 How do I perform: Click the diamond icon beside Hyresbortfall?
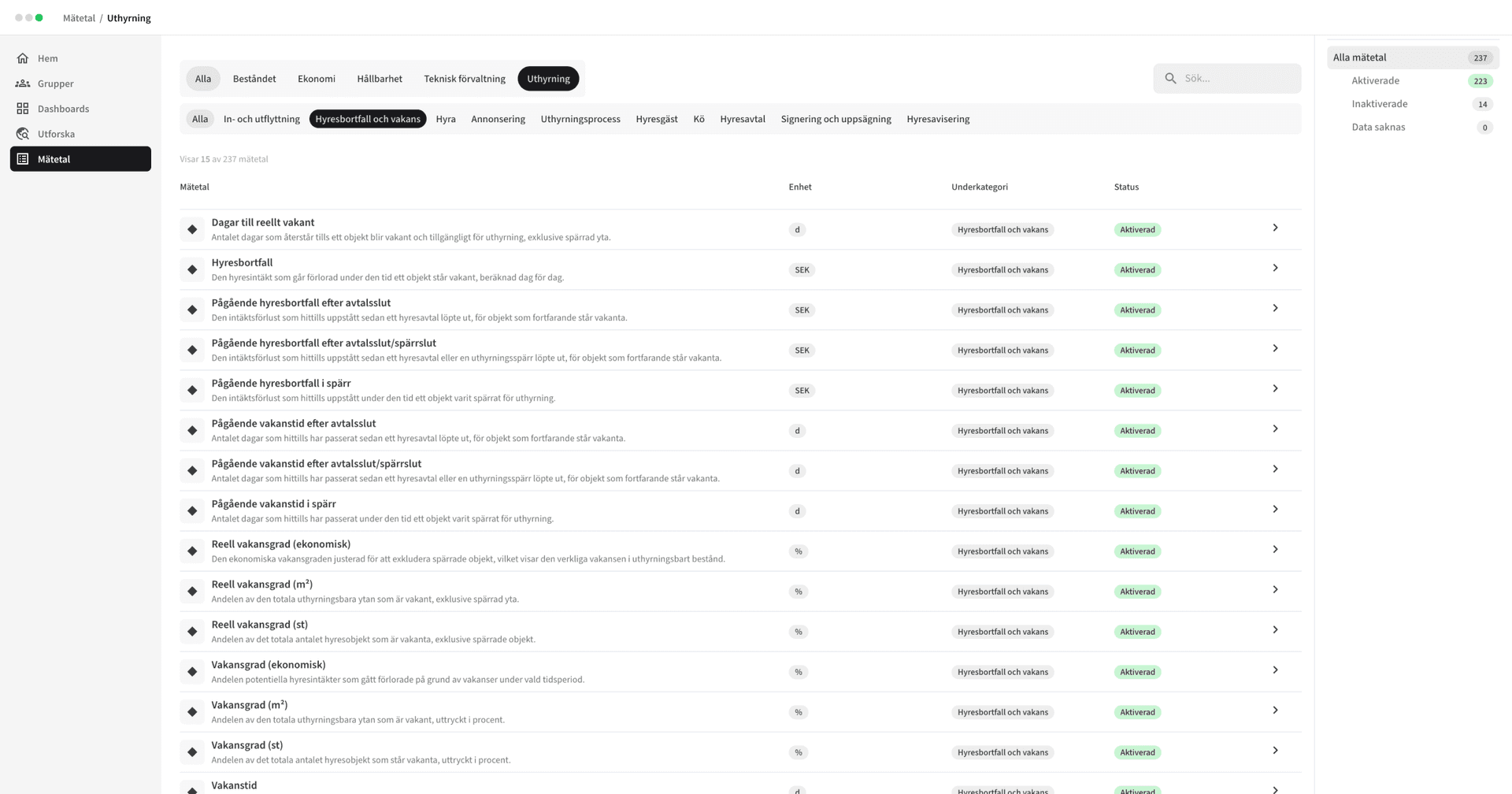[192, 269]
